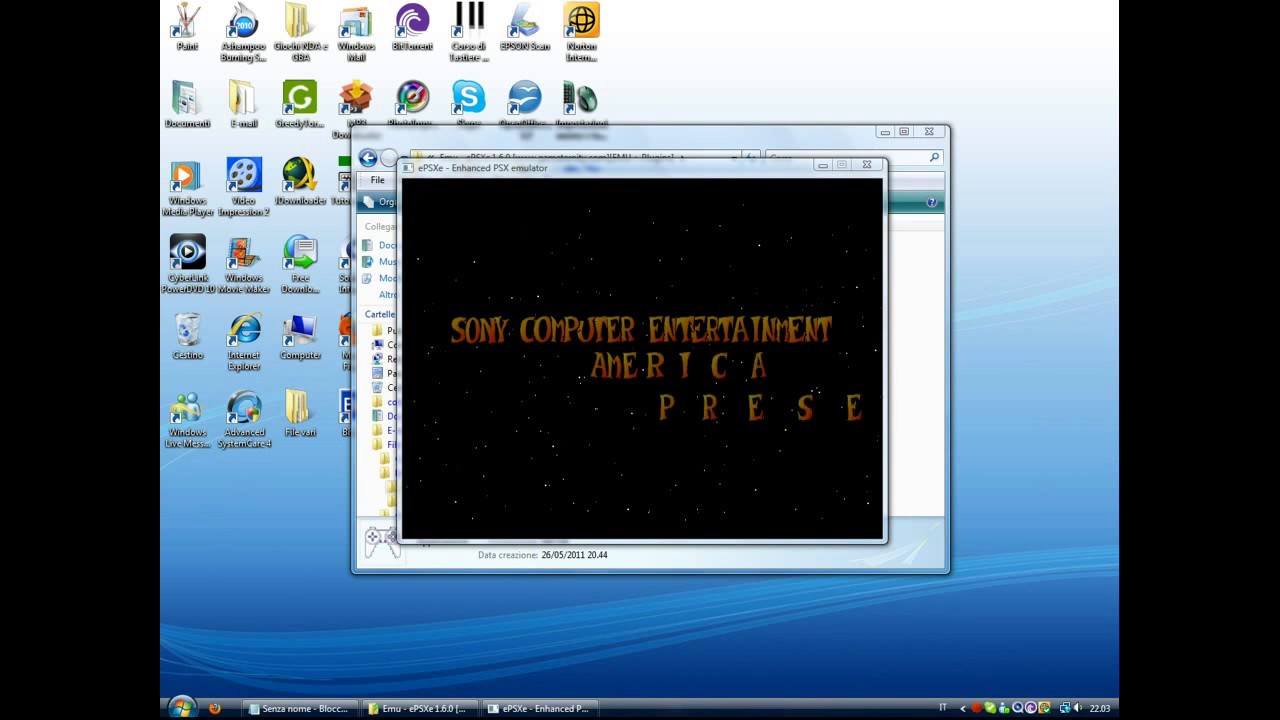Open Windows Media Player shortcut
This screenshot has width=1280, height=720.
[187, 188]
